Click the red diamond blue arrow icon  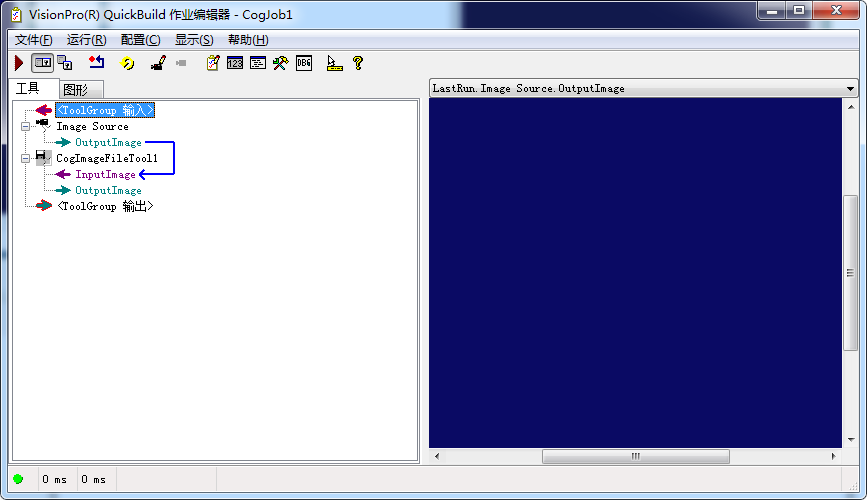tap(97, 62)
